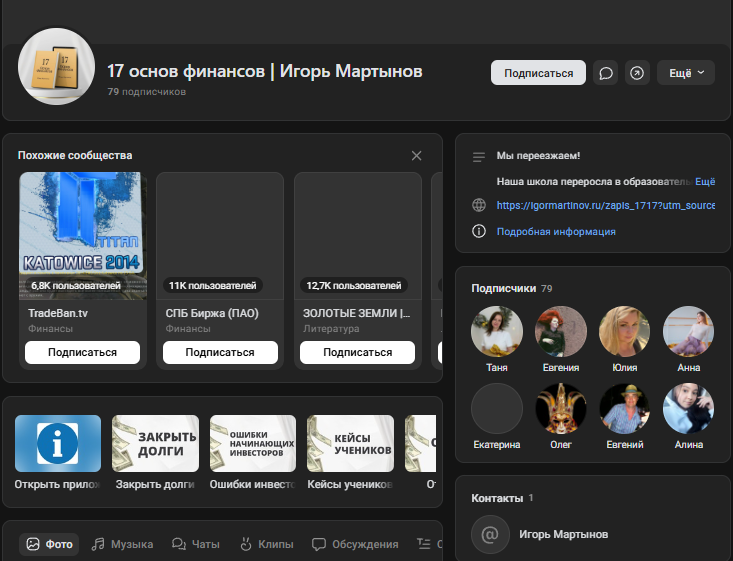This screenshot has width=733, height=561.
Task: Open subscriber Олег's mask avatar
Action: (561, 409)
